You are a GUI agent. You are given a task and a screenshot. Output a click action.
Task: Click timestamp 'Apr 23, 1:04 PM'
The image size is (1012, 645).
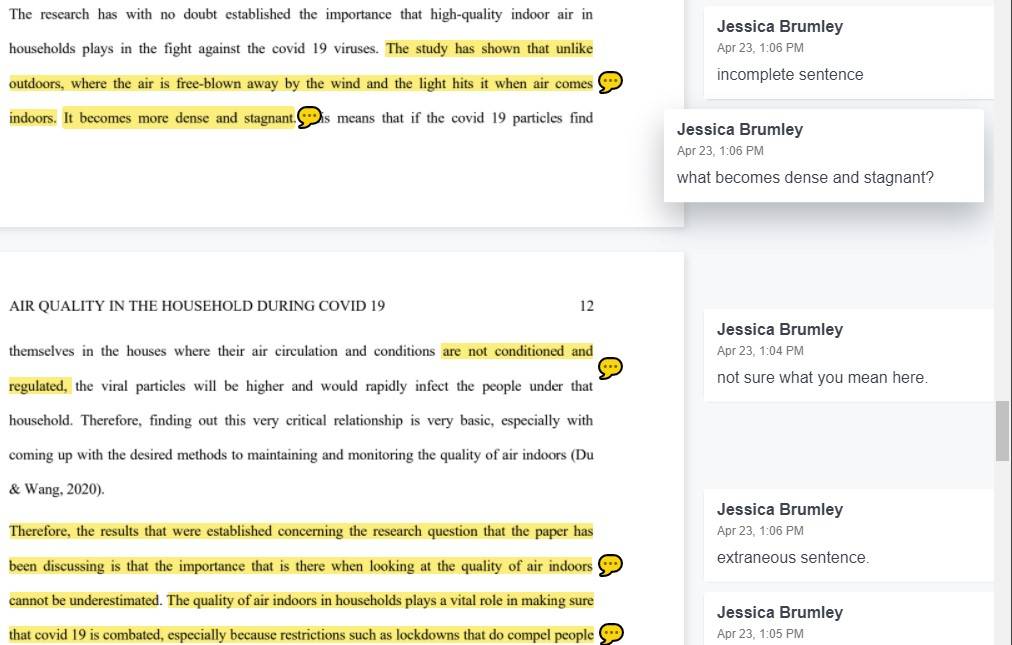[760, 351]
